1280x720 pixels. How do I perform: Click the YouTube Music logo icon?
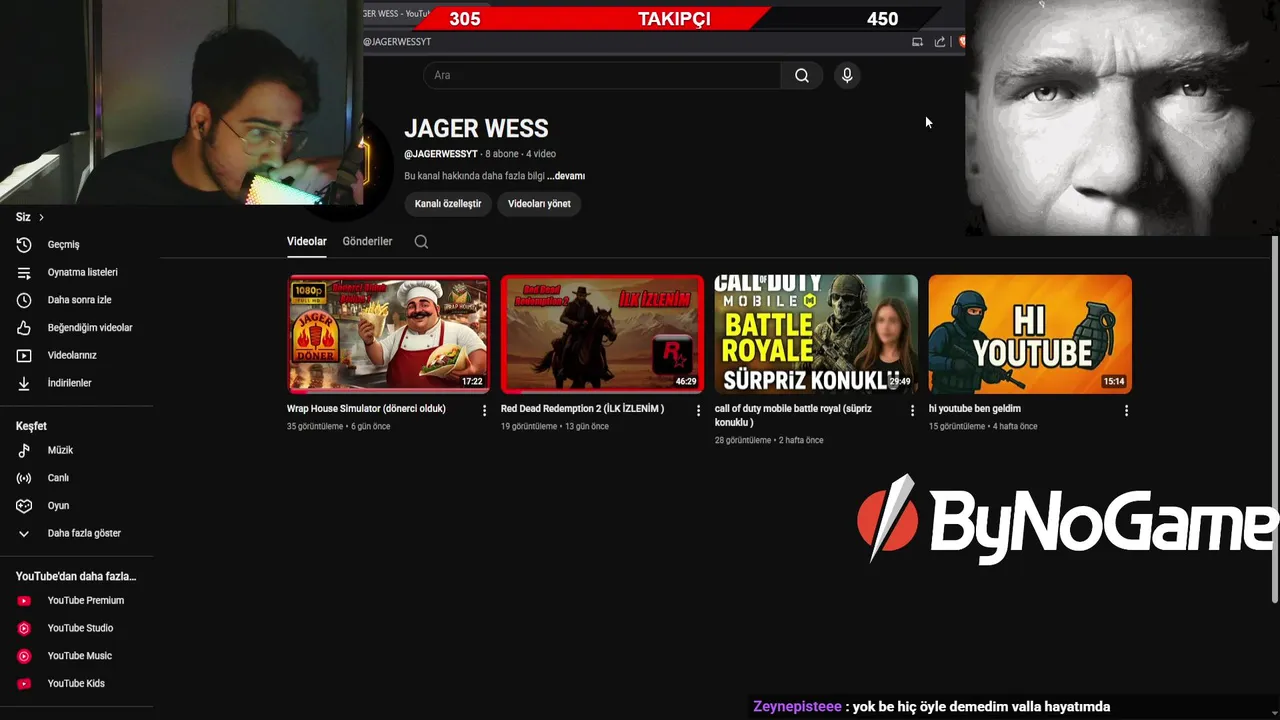coord(24,656)
